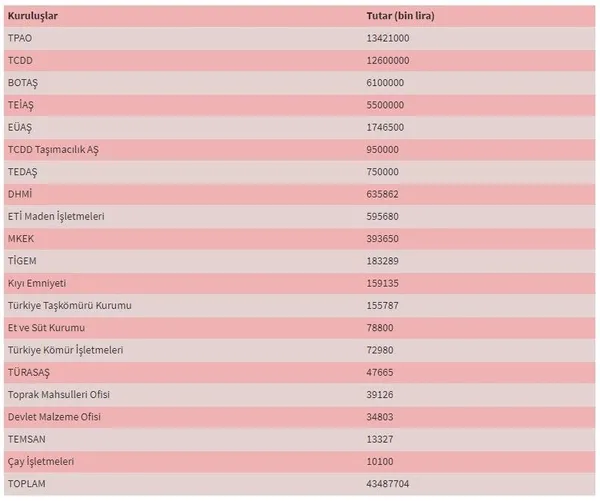Viewport: 600px width, 501px height.
Task: Select the TÜRASAŞ row name
Action: 28,372
